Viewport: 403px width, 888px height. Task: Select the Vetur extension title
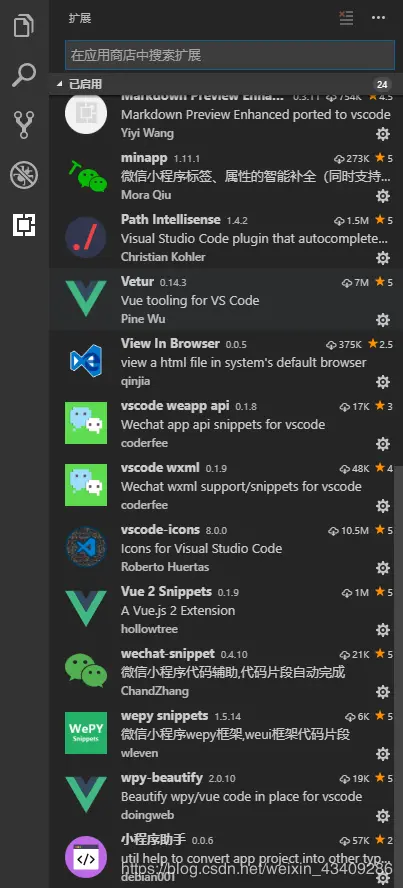click(x=137, y=281)
